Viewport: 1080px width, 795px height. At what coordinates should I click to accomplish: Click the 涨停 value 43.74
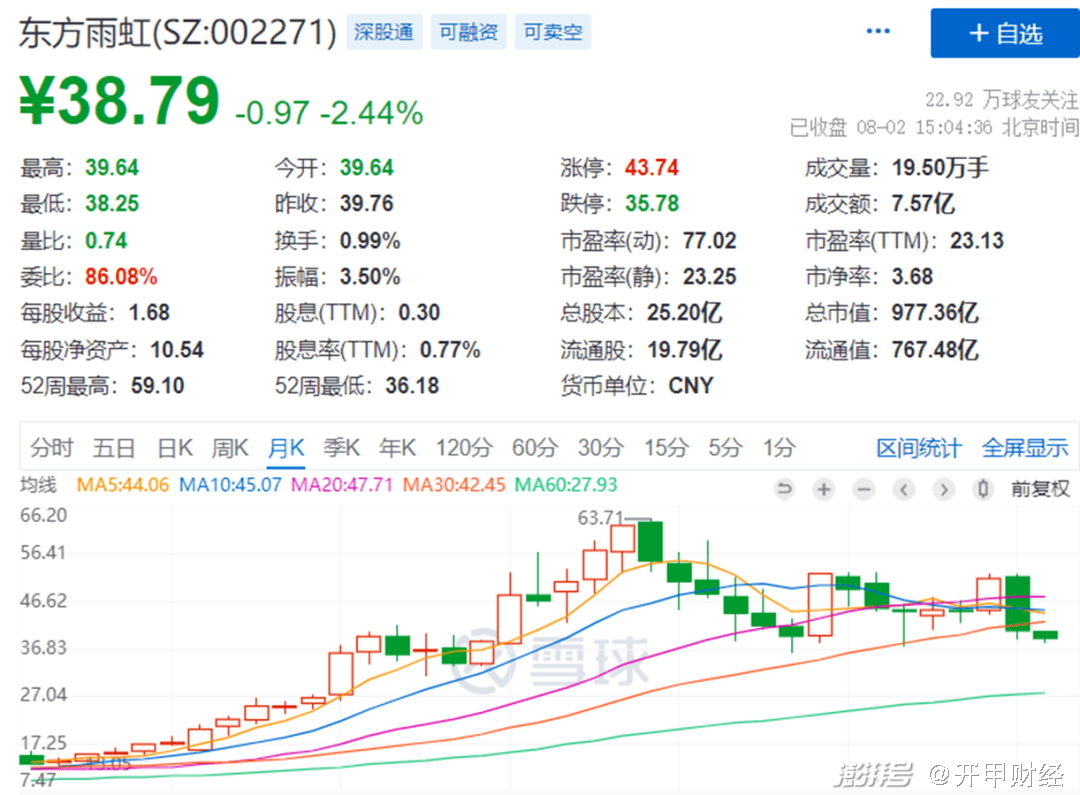(652, 167)
